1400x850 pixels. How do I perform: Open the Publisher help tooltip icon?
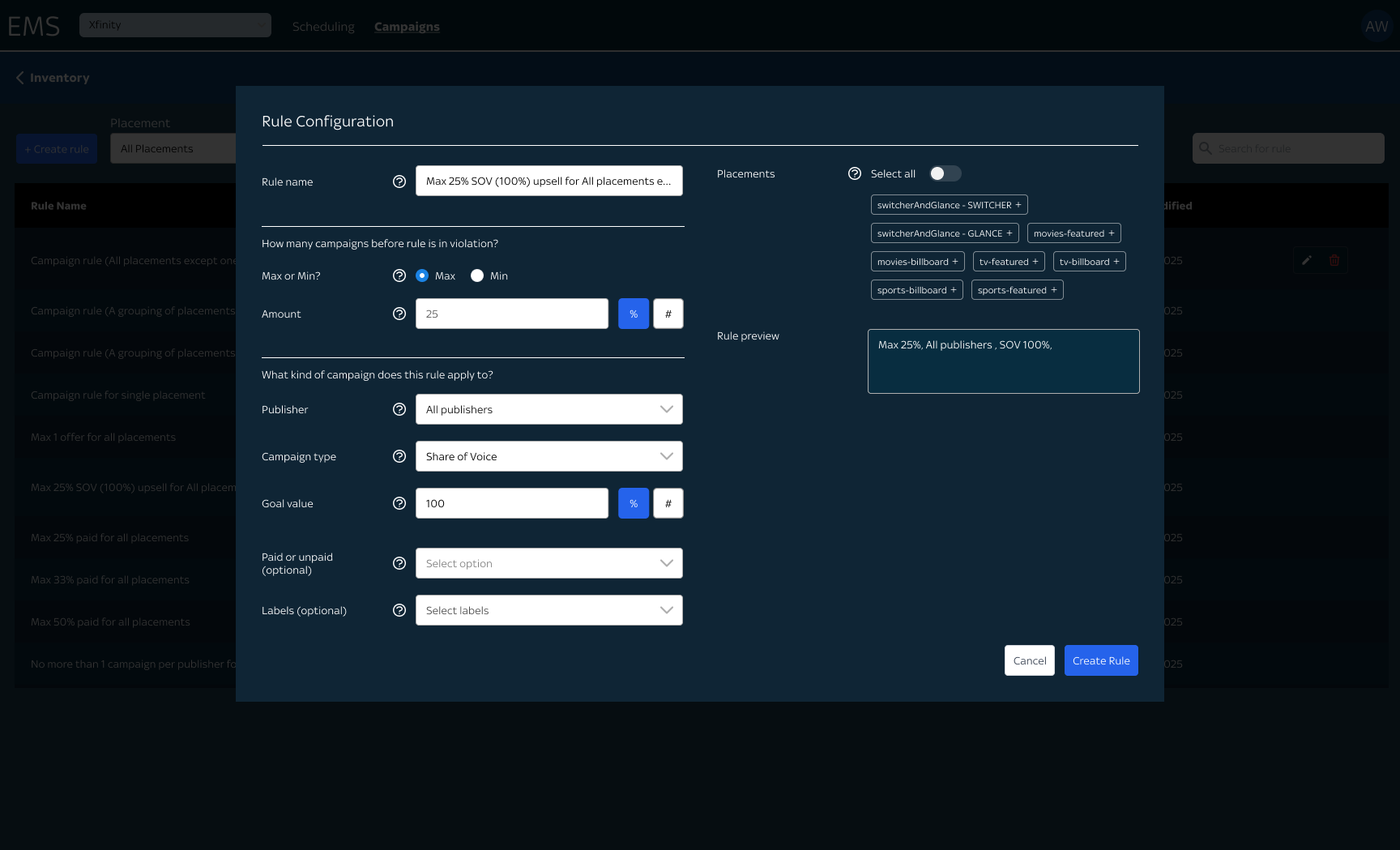(399, 409)
